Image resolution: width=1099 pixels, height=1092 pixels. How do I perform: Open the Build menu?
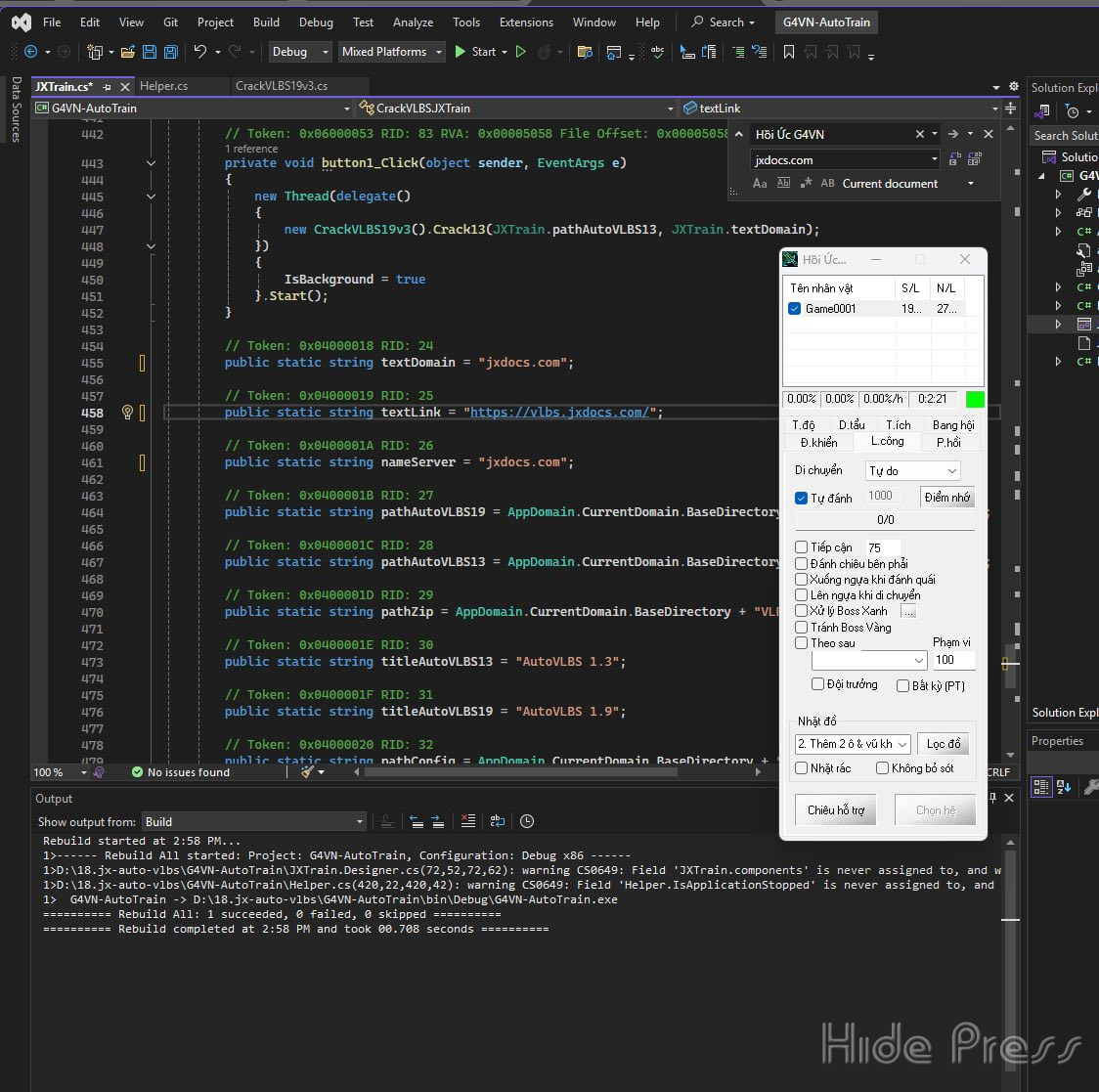click(x=266, y=22)
